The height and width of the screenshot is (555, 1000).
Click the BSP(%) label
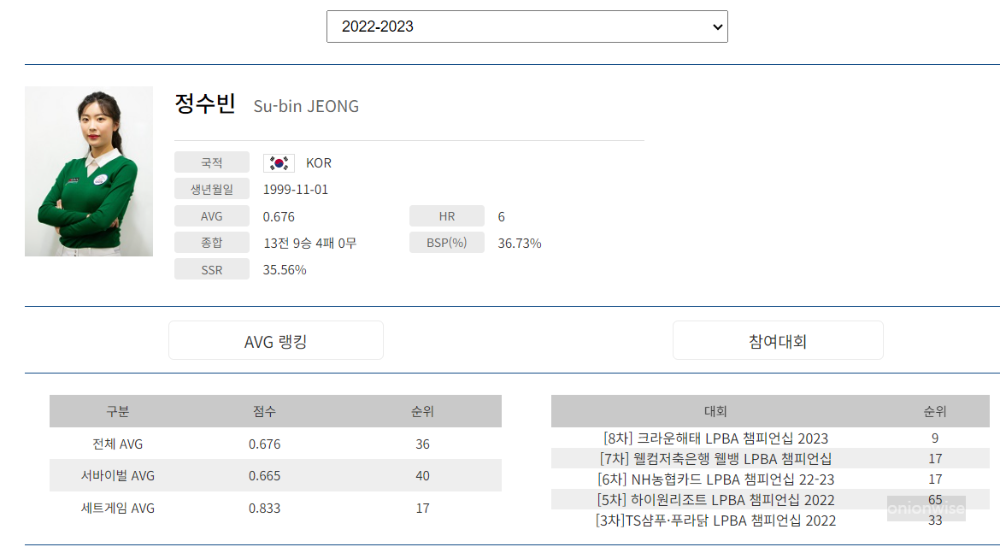(447, 242)
